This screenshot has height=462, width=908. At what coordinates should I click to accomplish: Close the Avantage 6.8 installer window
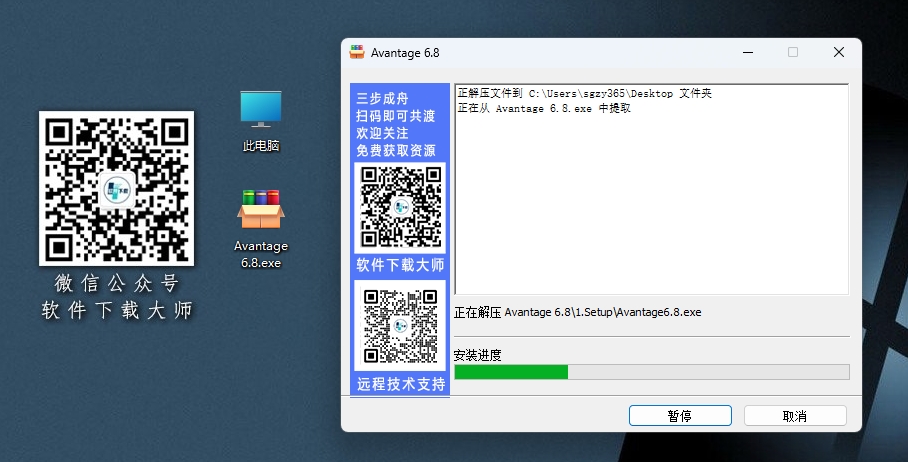(839, 52)
